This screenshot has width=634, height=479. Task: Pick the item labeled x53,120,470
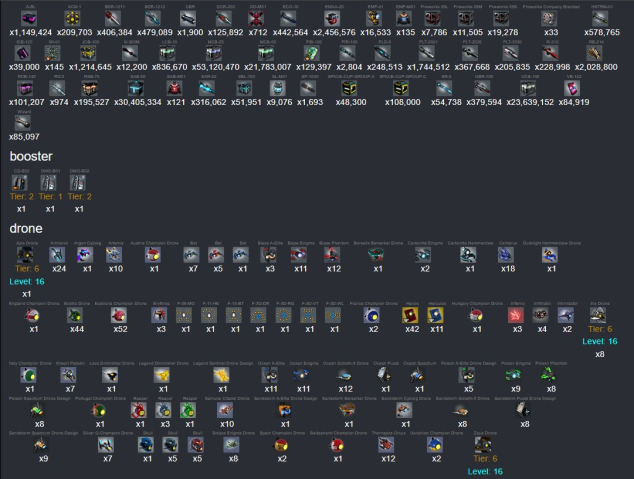pyautogui.click(x=215, y=53)
